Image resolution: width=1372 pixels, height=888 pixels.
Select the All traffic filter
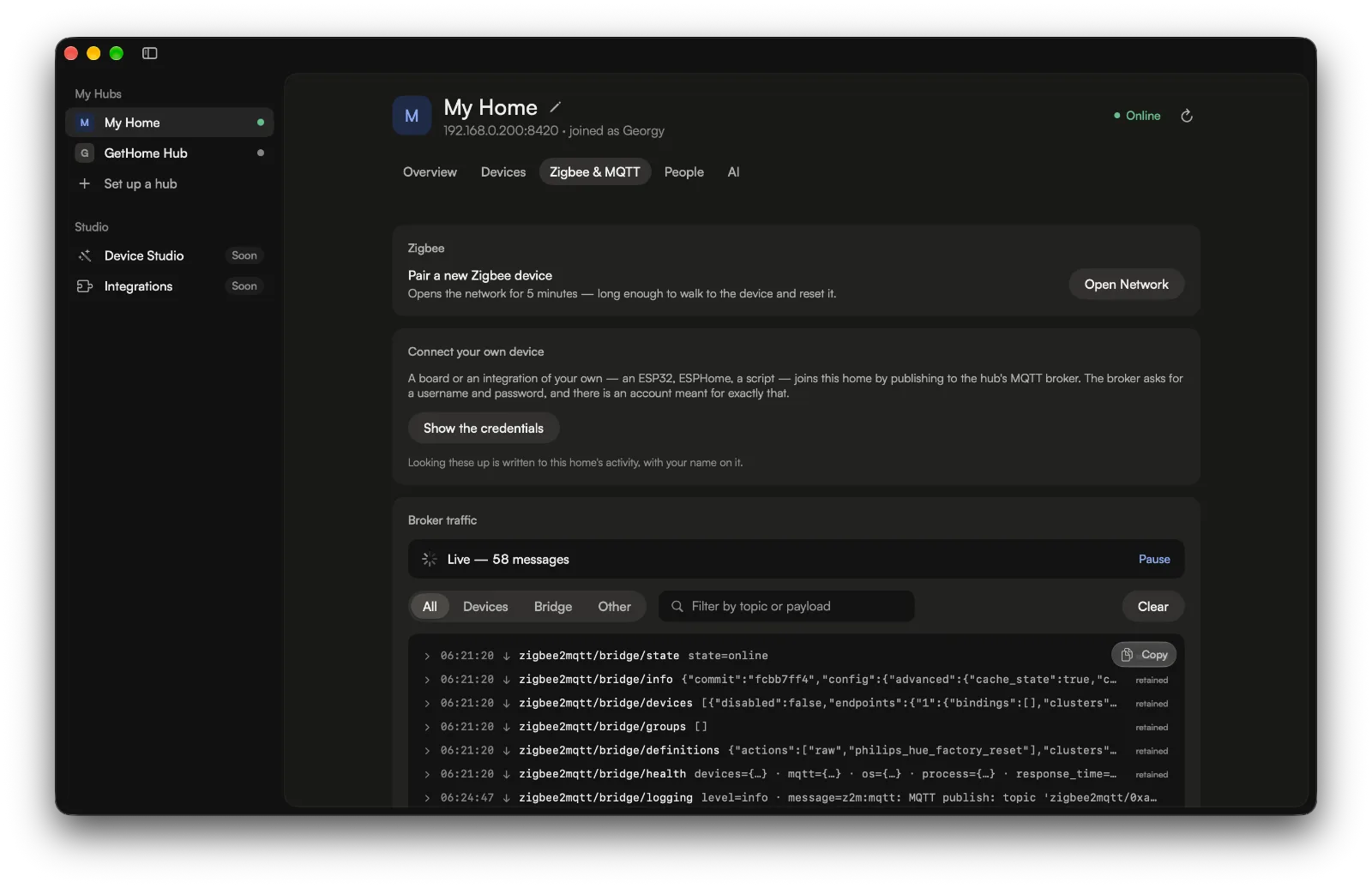[x=430, y=607]
